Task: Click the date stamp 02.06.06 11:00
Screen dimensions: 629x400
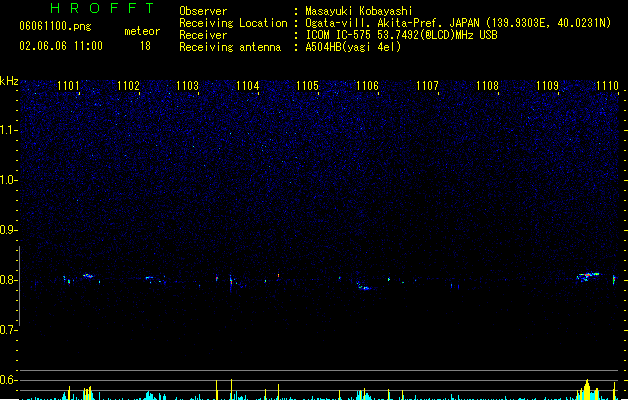Action: click(x=61, y=46)
